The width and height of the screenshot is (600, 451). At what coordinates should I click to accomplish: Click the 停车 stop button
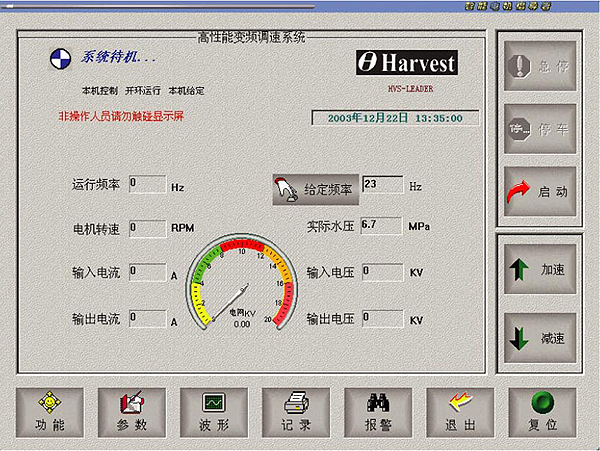point(540,129)
